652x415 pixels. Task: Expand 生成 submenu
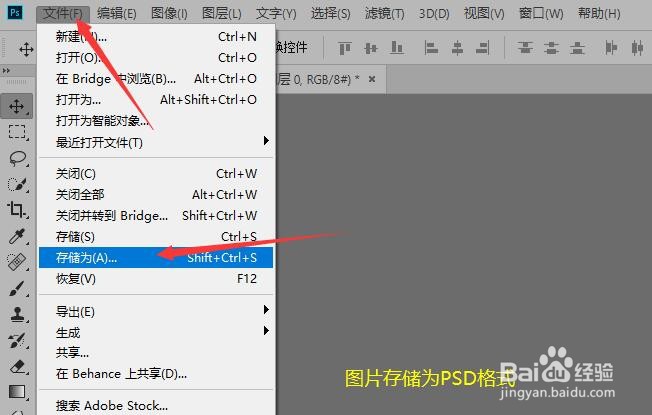266,331
